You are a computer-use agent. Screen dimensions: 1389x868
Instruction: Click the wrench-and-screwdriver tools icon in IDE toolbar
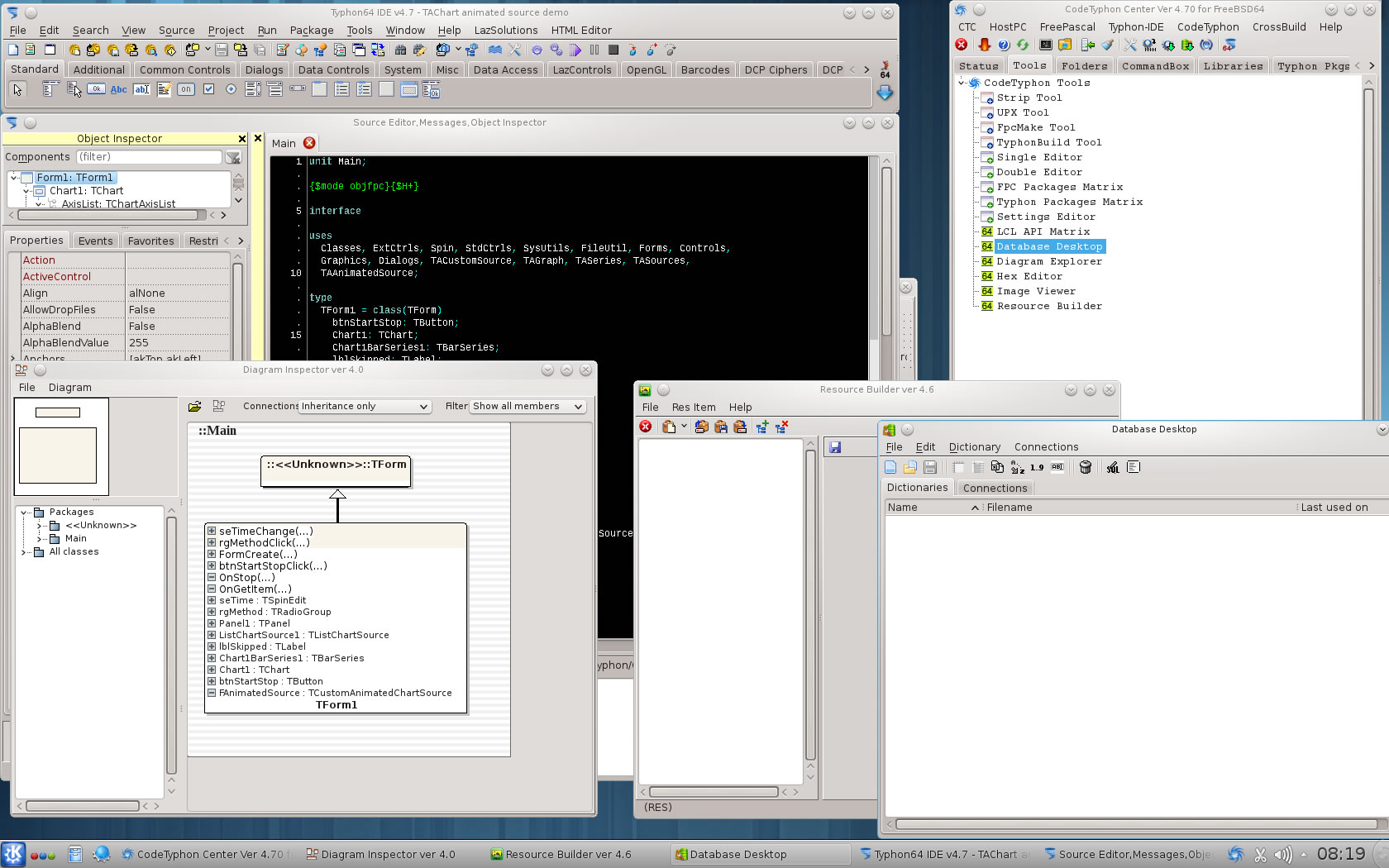pos(515,50)
